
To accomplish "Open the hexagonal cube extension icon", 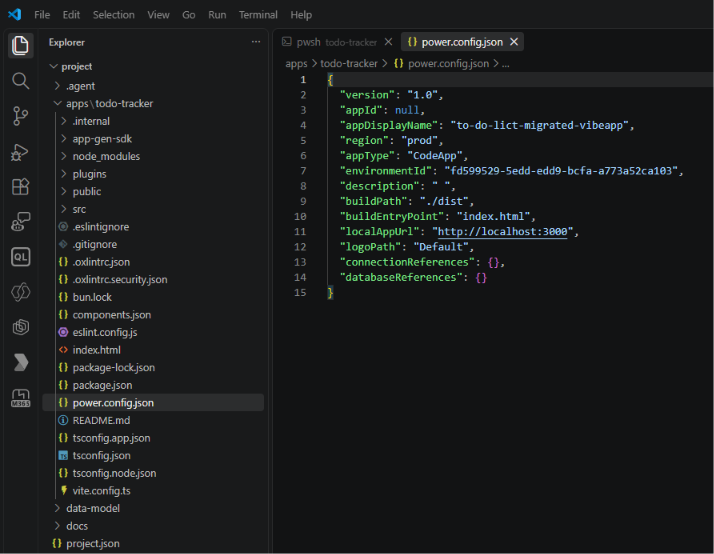I will click(20, 327).
